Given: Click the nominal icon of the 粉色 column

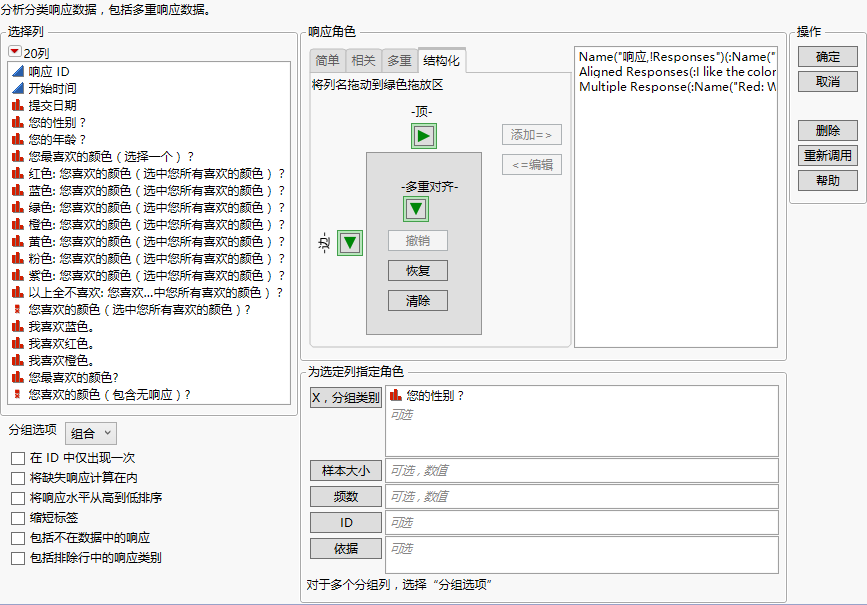Looking at the screenshot, I should [x=18, y=258].
